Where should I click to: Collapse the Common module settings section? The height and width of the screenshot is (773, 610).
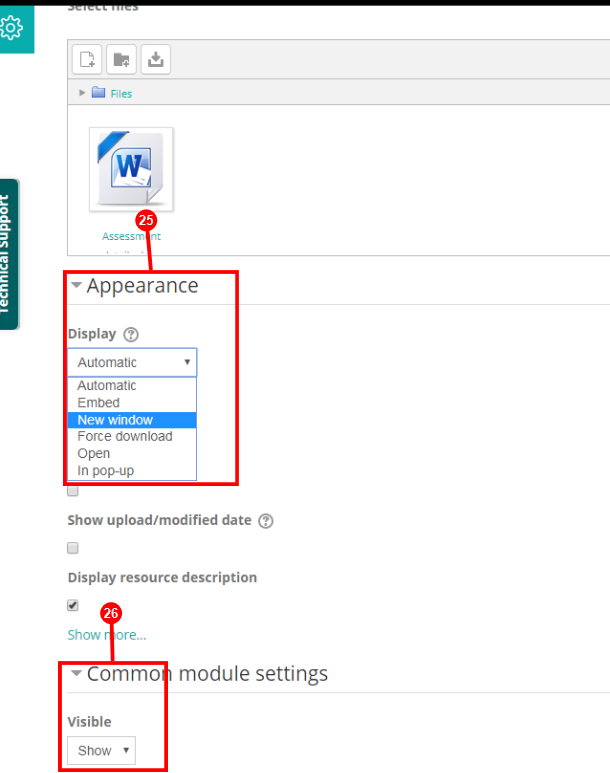pos(76,673)
